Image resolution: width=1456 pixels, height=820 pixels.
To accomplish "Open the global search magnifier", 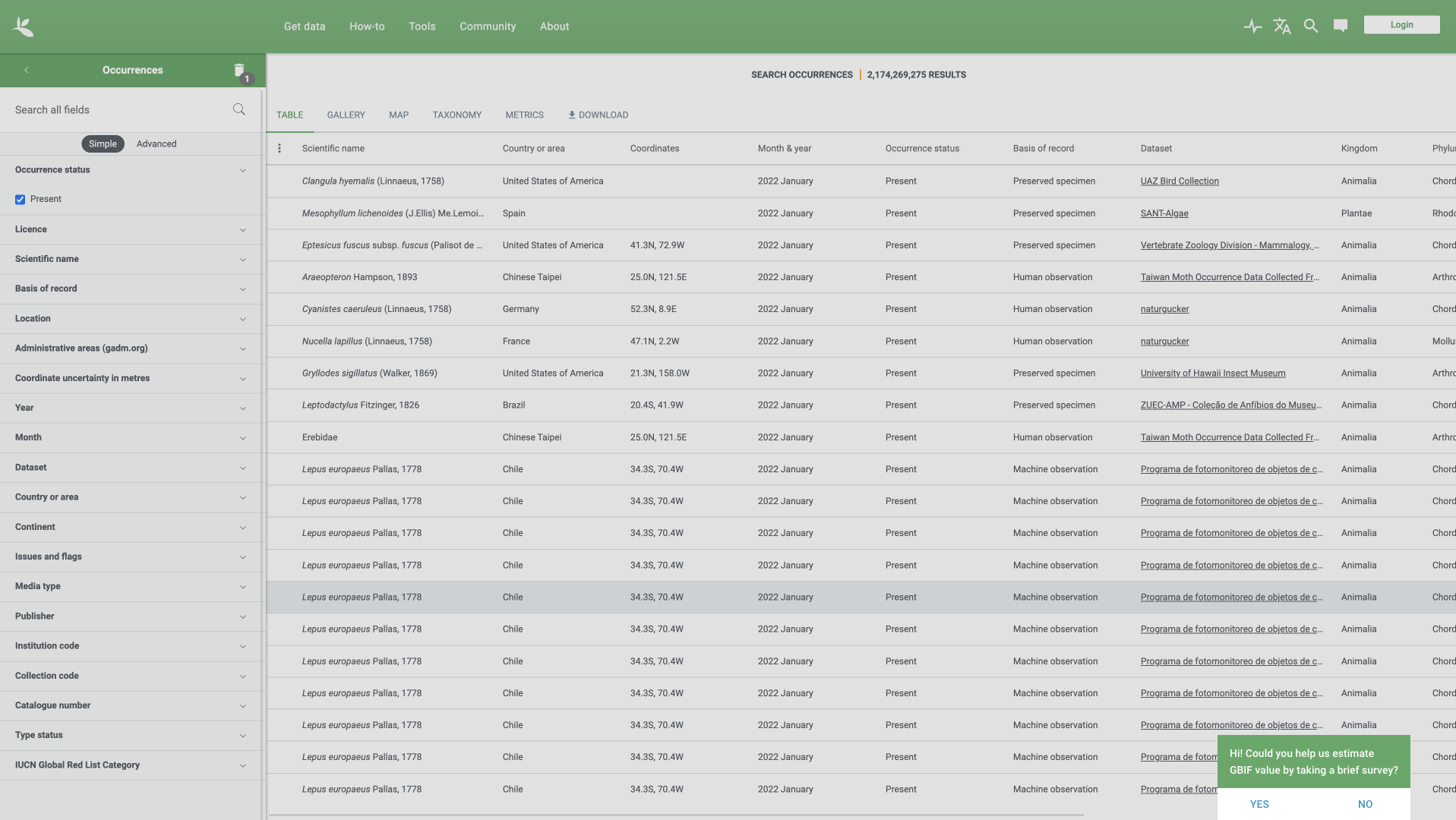I will (x=1310, y=25).
